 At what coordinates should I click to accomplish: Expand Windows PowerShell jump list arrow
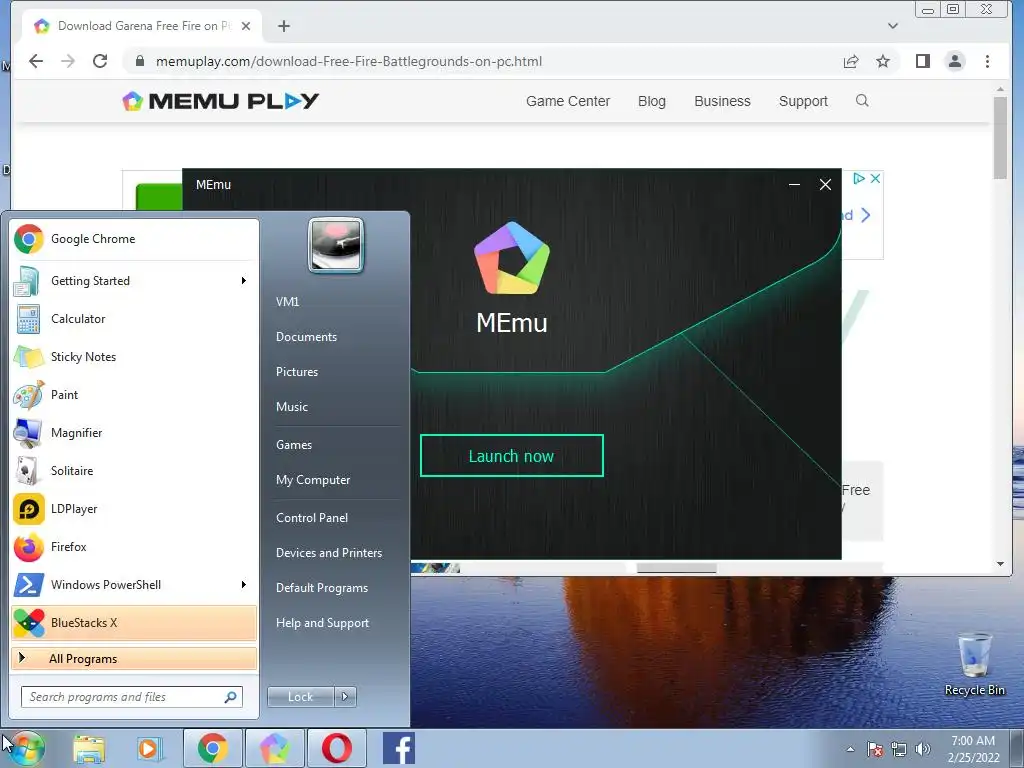click(244, 584)
